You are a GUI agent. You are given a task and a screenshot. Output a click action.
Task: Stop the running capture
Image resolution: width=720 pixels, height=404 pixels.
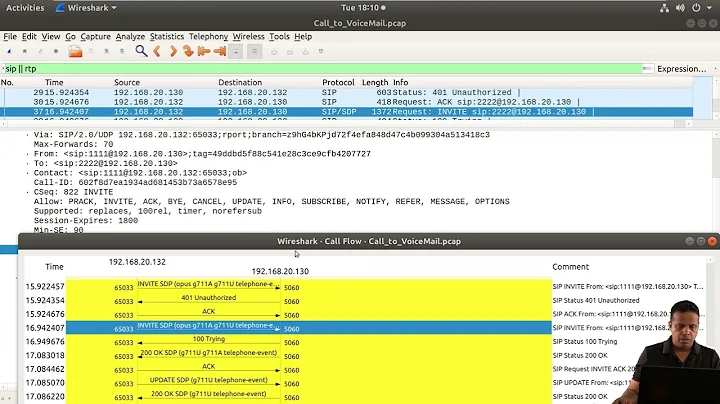pyautogui.click(x=25, y=51)
